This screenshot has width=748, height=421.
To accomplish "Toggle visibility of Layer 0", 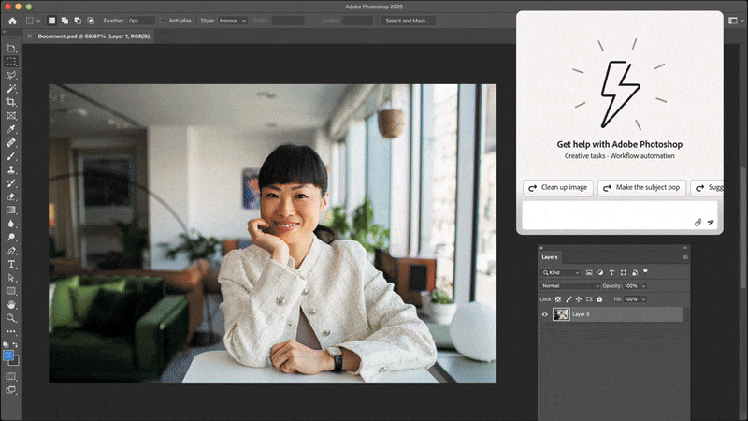I will (x=545, y=314).
